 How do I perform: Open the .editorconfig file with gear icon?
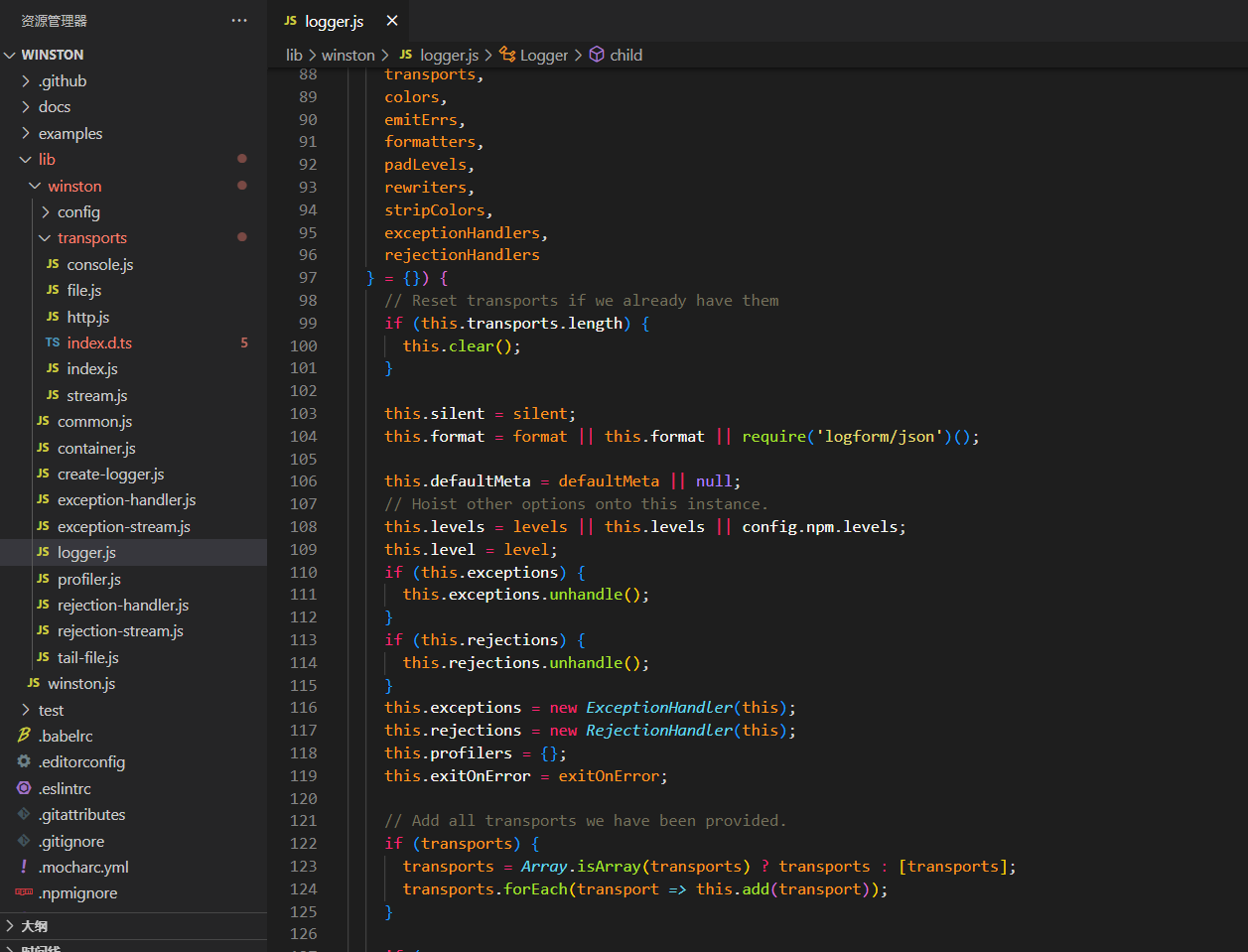click(81, 761)
